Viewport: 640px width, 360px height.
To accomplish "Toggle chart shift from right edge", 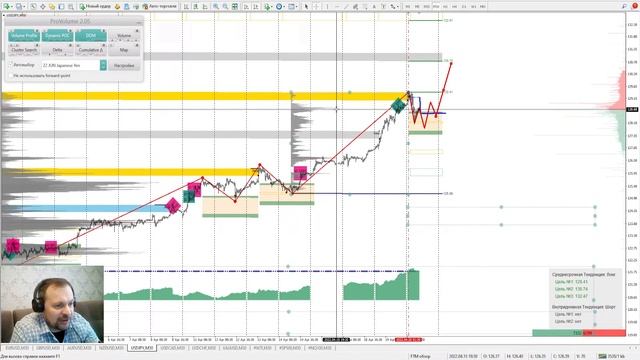I will [x=256, y=7].
